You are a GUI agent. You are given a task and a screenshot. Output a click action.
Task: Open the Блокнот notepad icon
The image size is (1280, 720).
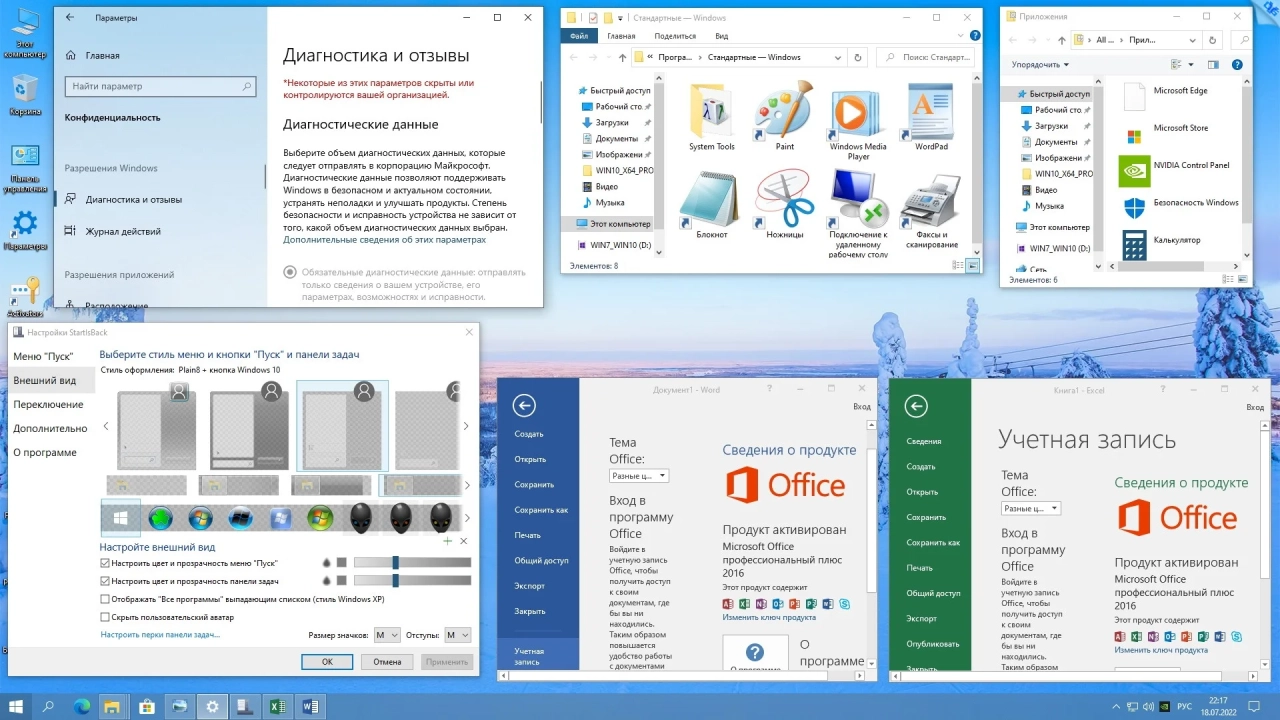pyautogui.click(x=711, y=197)
